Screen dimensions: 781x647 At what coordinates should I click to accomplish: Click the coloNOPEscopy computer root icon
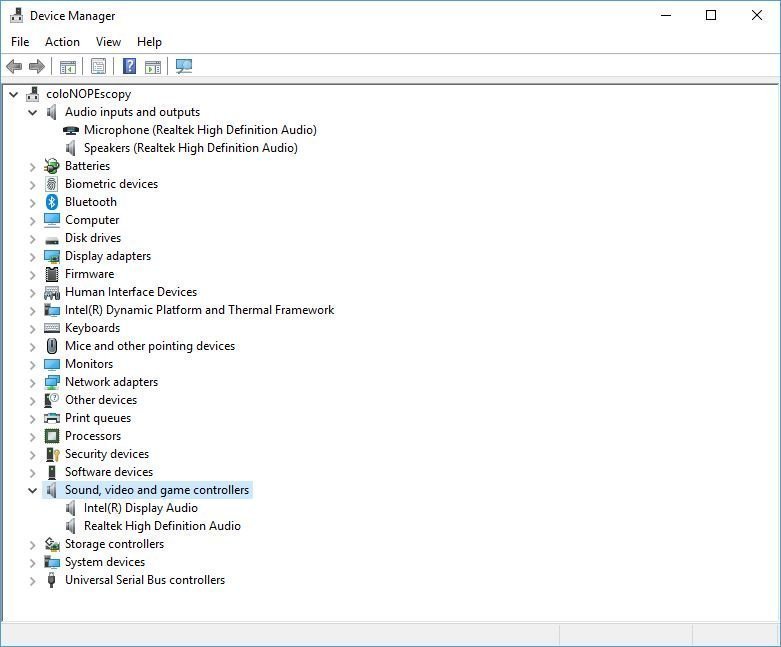pos(33,94)
